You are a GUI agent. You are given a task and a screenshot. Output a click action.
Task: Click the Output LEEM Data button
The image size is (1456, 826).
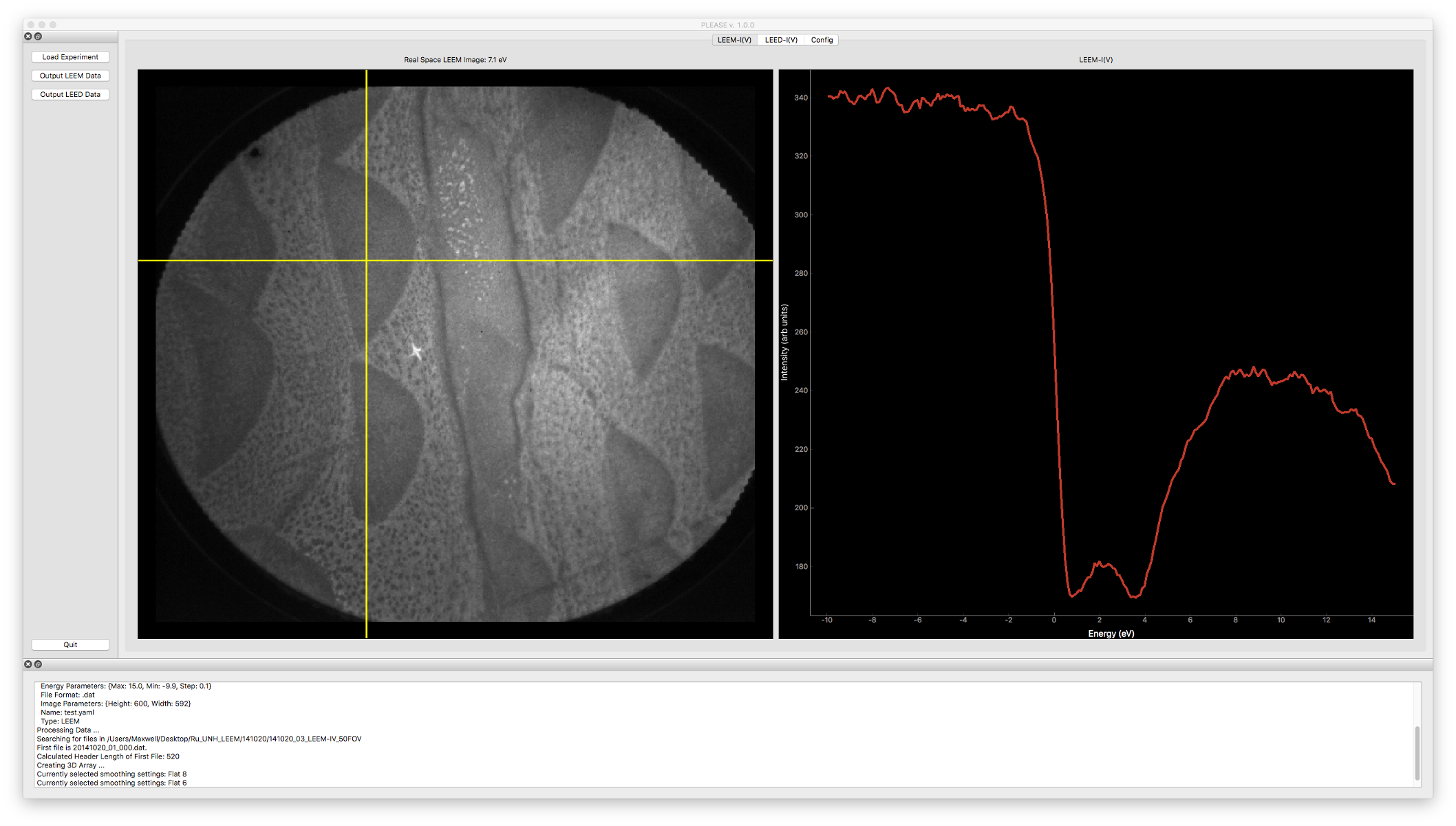[70, 76]
